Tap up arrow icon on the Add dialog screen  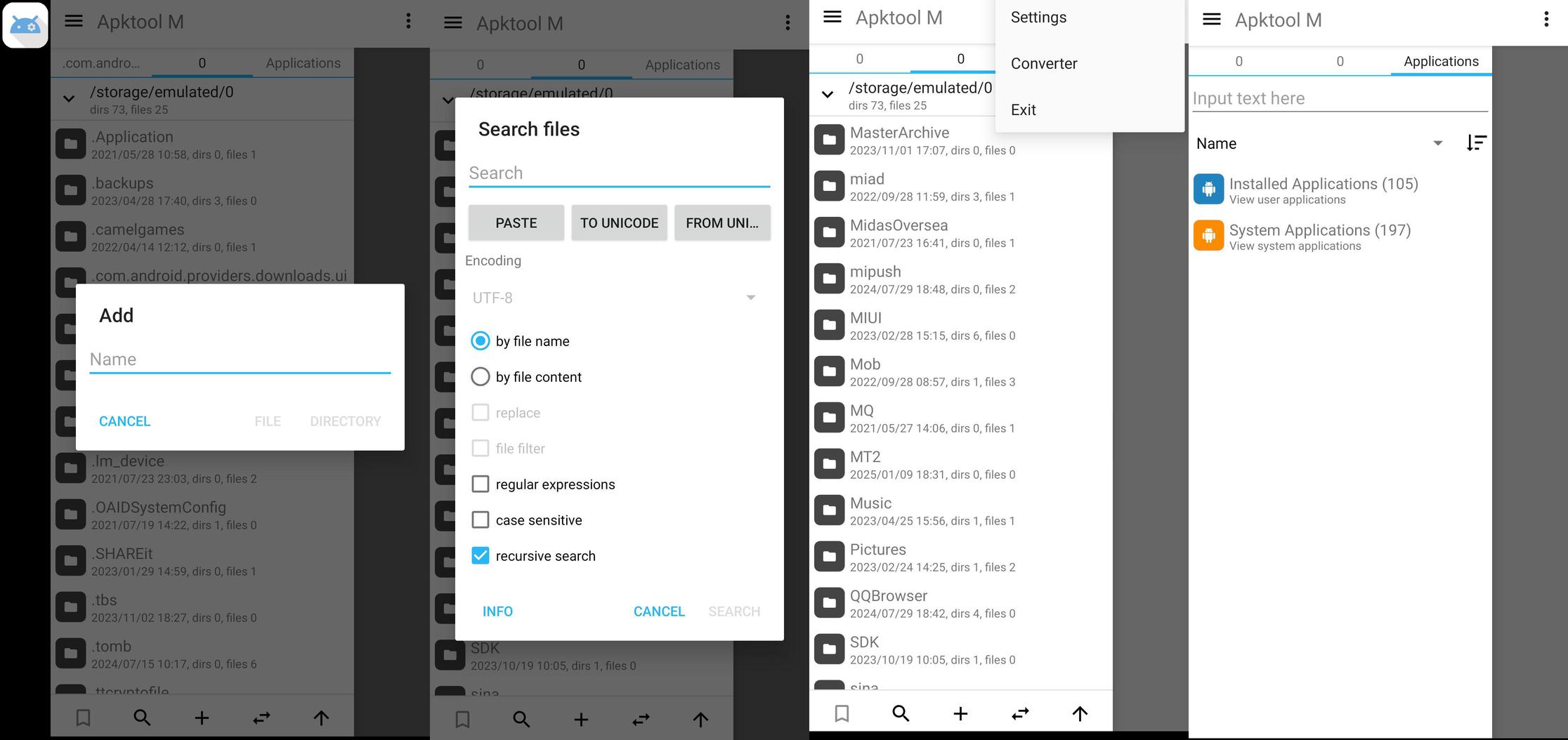point(321,718)
